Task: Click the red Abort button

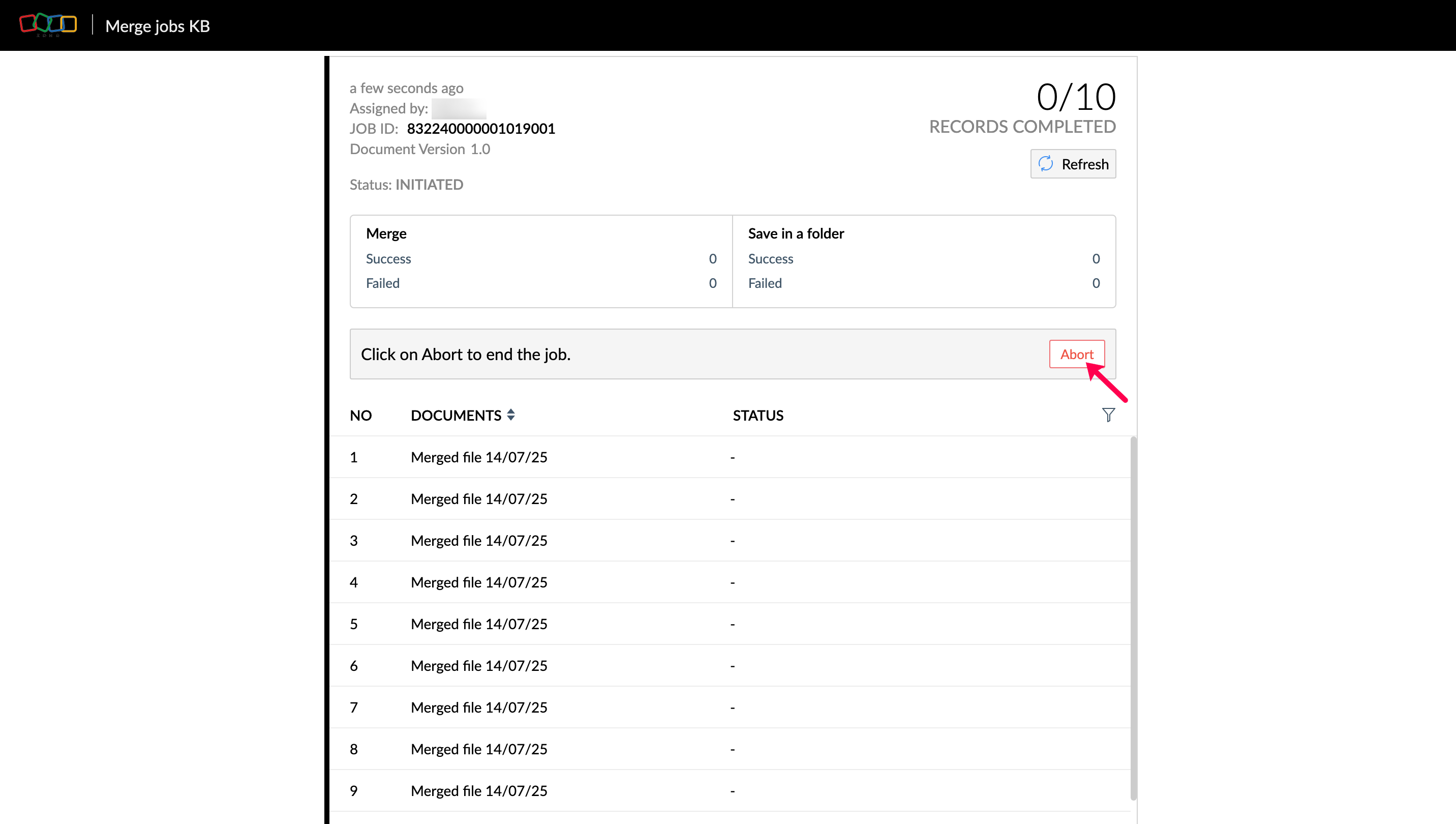Action: [1076, 355]
